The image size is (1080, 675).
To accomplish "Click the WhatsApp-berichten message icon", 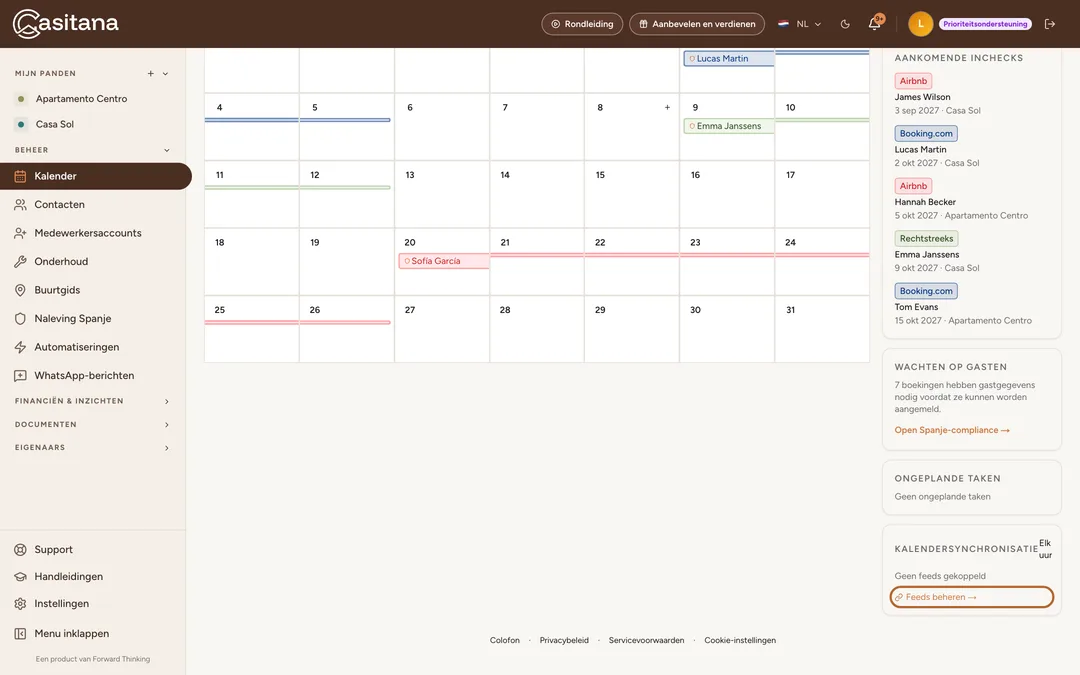I will pyautogui.click(x=21, y=375).
